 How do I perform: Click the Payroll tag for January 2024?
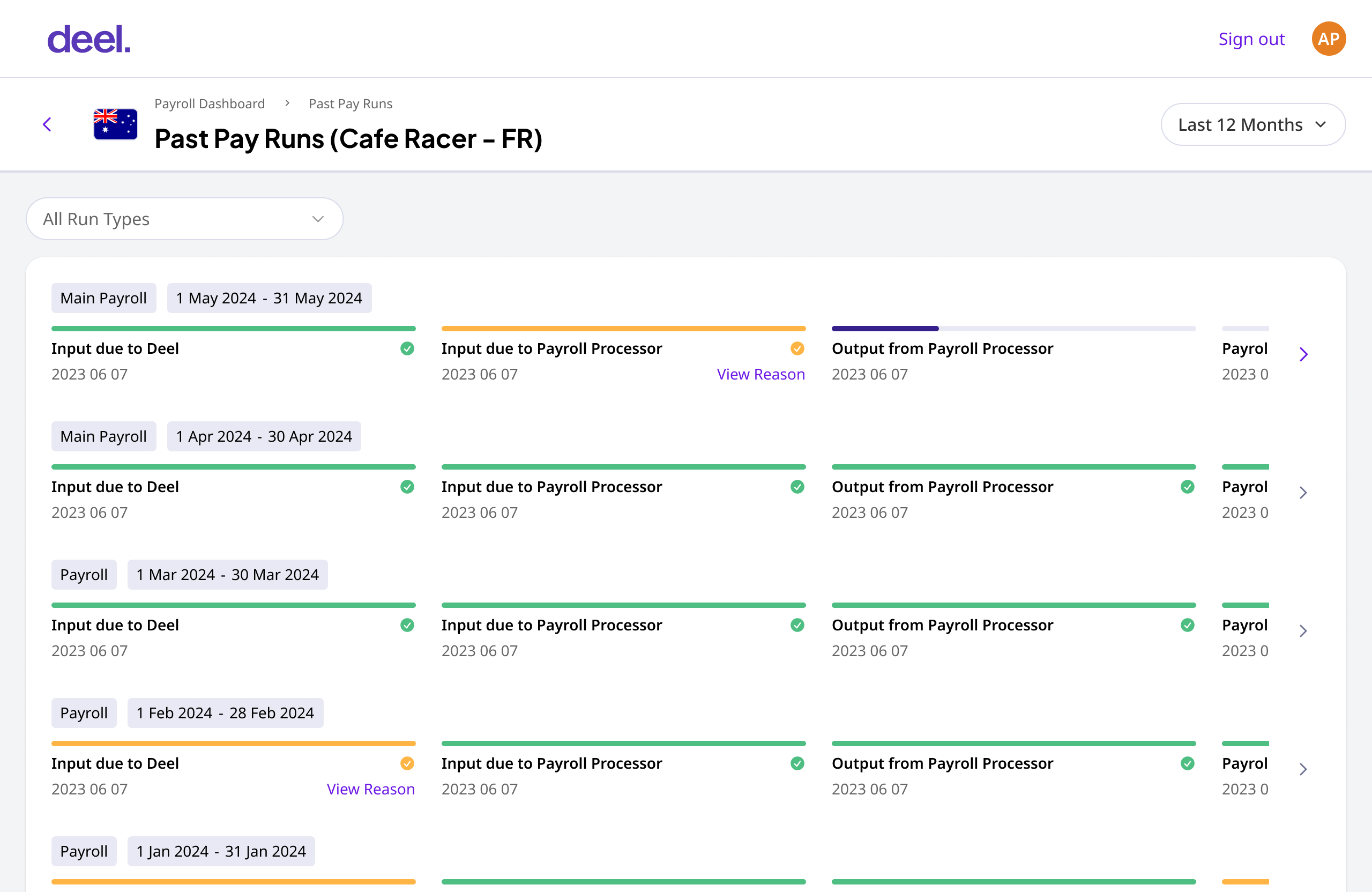pyautogui.click(x=84, y=852)
